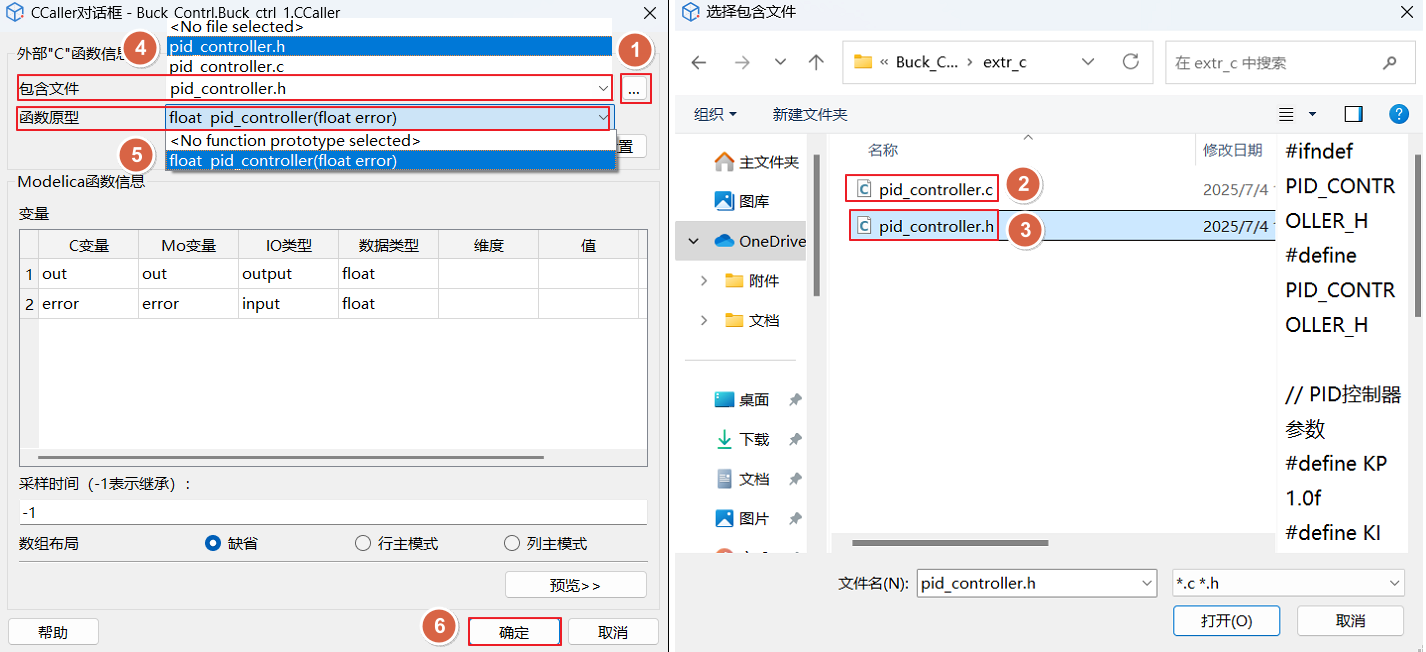Open 主文件夹 home location
Viewport: 1426px width, 652px height.
click(756, 161)
